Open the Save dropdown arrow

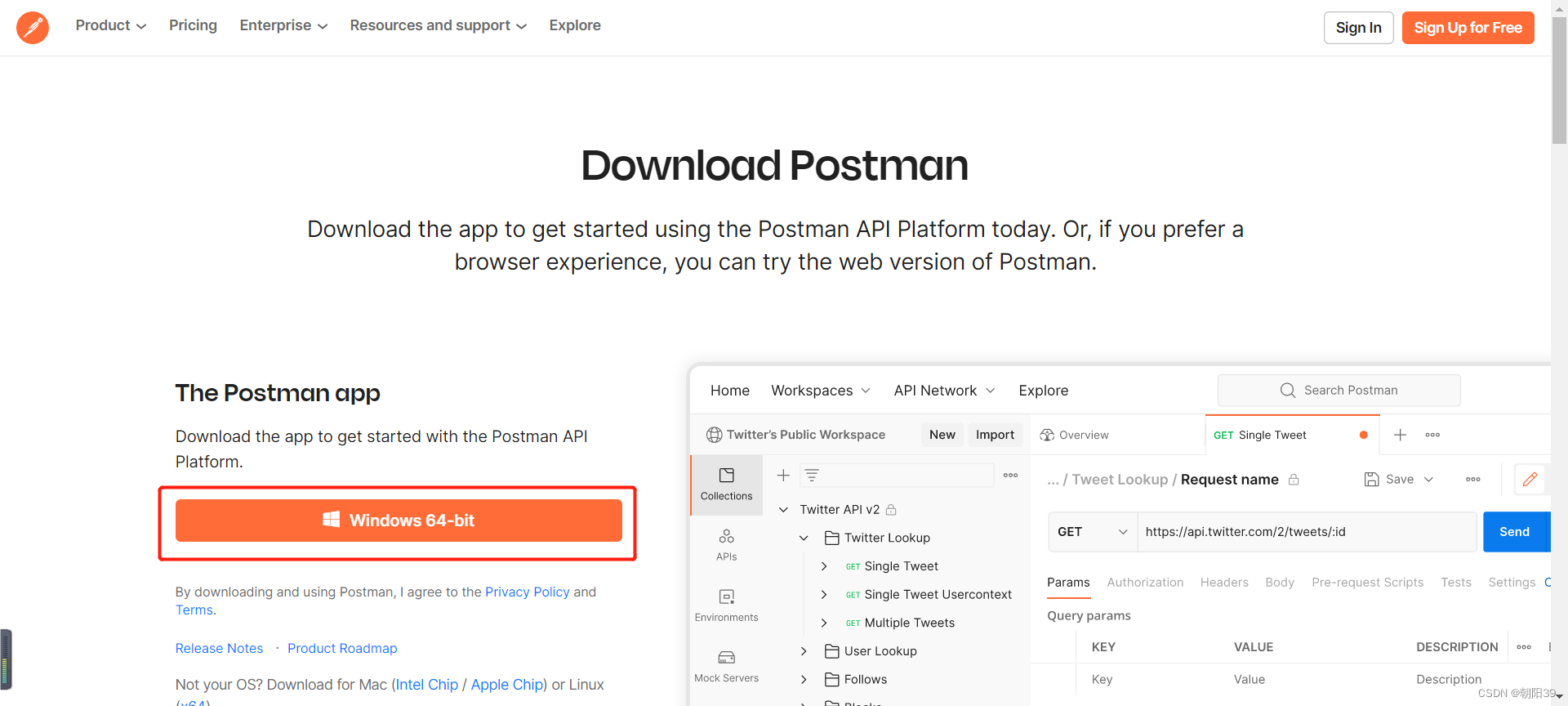click(1428, 480)
